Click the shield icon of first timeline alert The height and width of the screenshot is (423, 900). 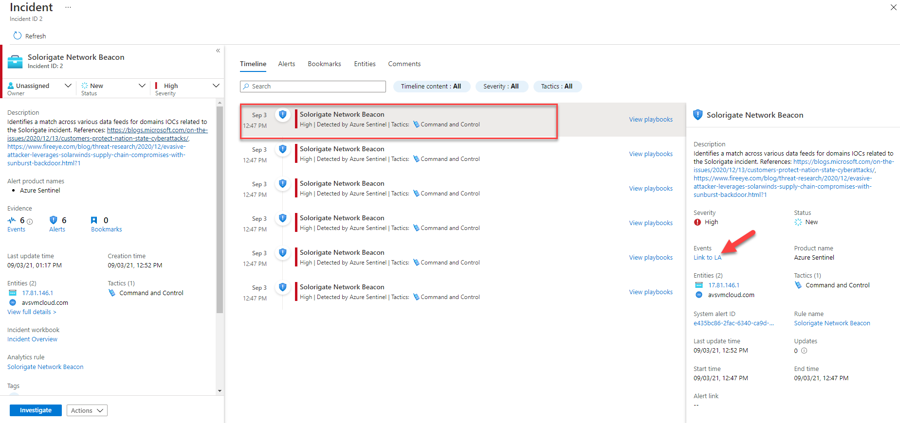pyautogui.click(x=283, y=116)
